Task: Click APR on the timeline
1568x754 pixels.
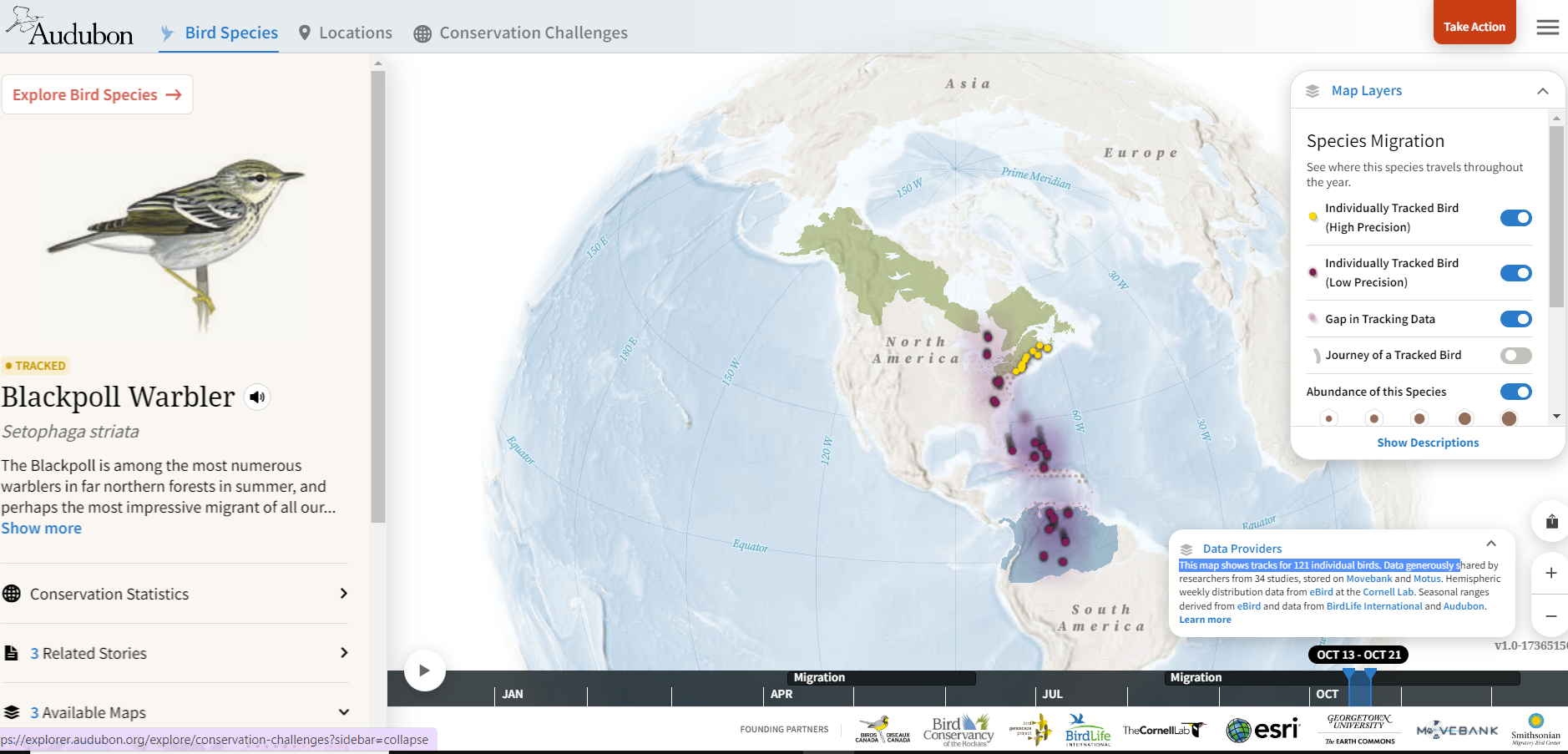Action: [x=781, y=694]
